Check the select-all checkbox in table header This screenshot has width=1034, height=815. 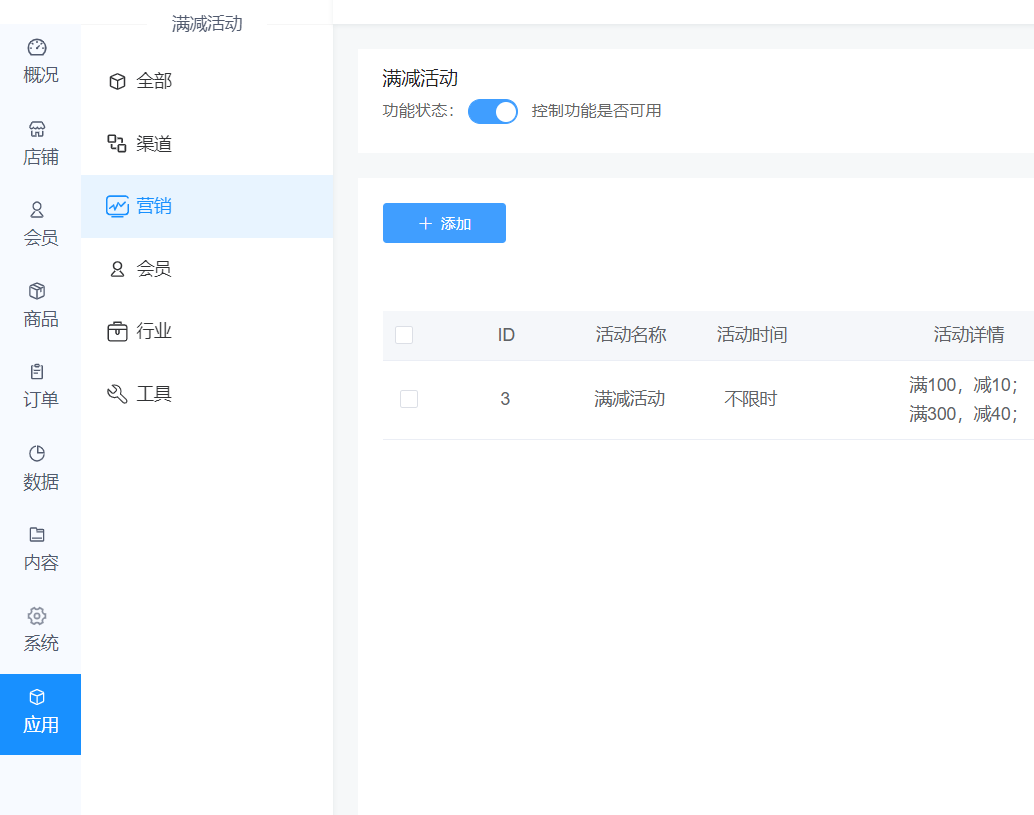[404, 335]
